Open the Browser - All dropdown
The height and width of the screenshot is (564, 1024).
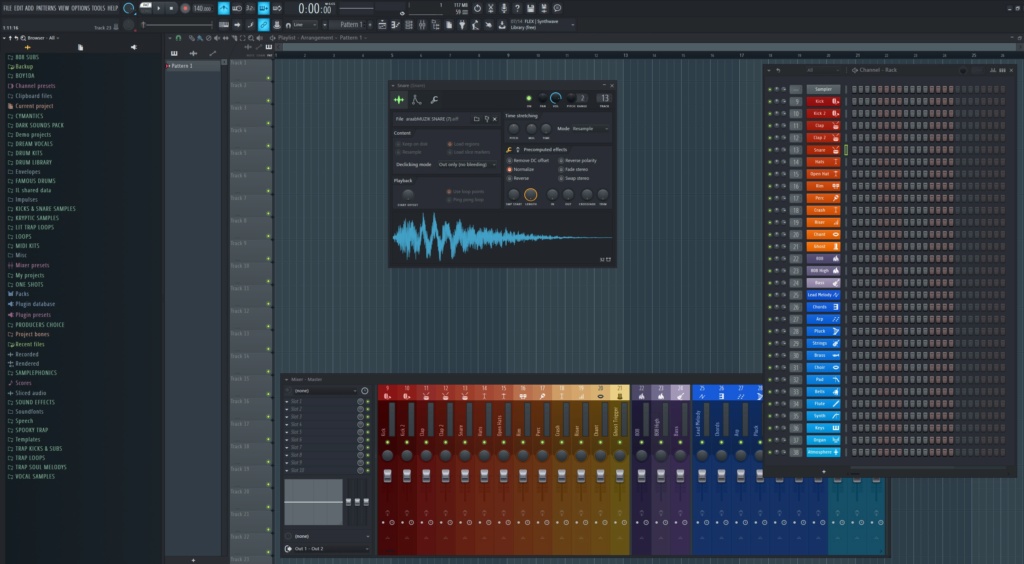pyautogui.click(x=44, y=38)
